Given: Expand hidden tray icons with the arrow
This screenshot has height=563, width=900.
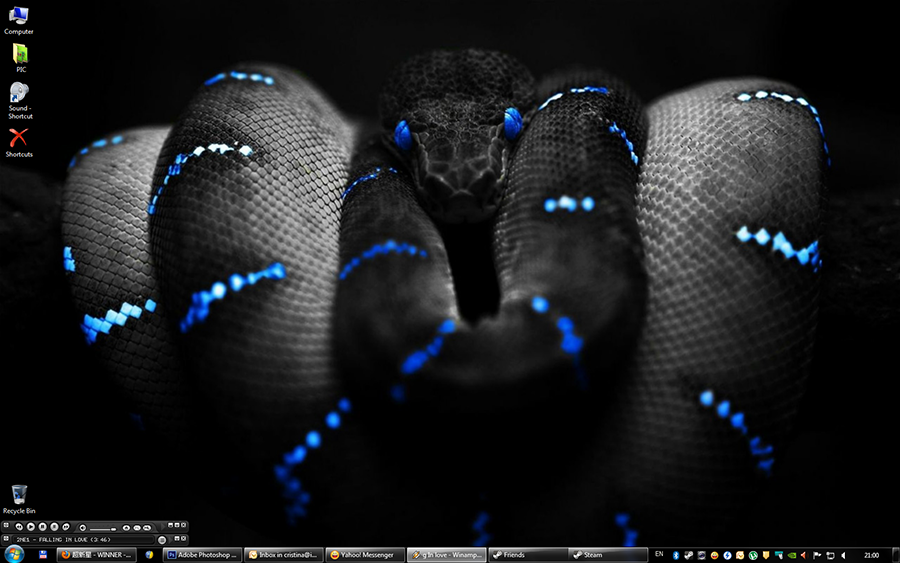Looking at the screenshot, I should [x=843, y=555].
